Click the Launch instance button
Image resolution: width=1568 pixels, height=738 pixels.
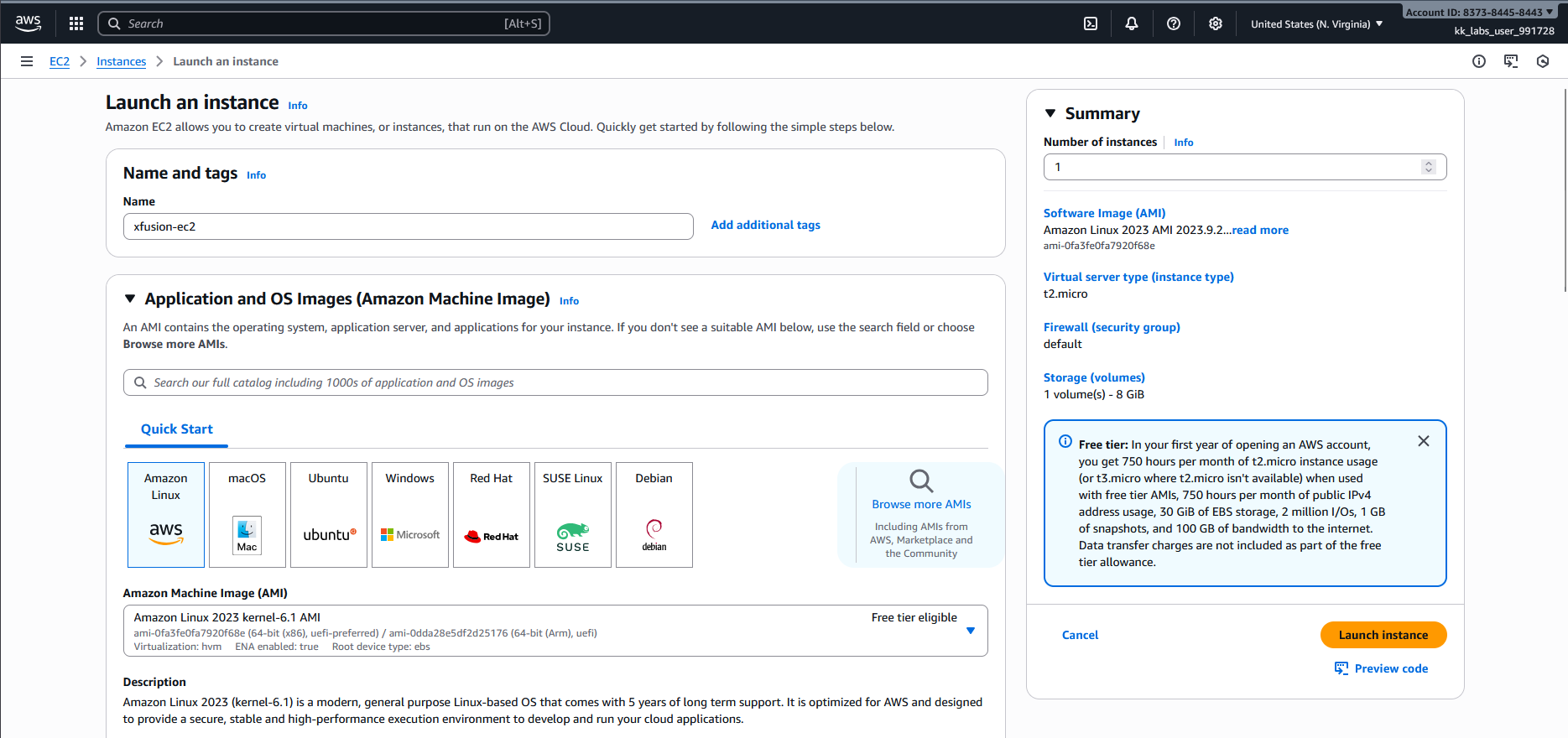tap(1383, 635)
